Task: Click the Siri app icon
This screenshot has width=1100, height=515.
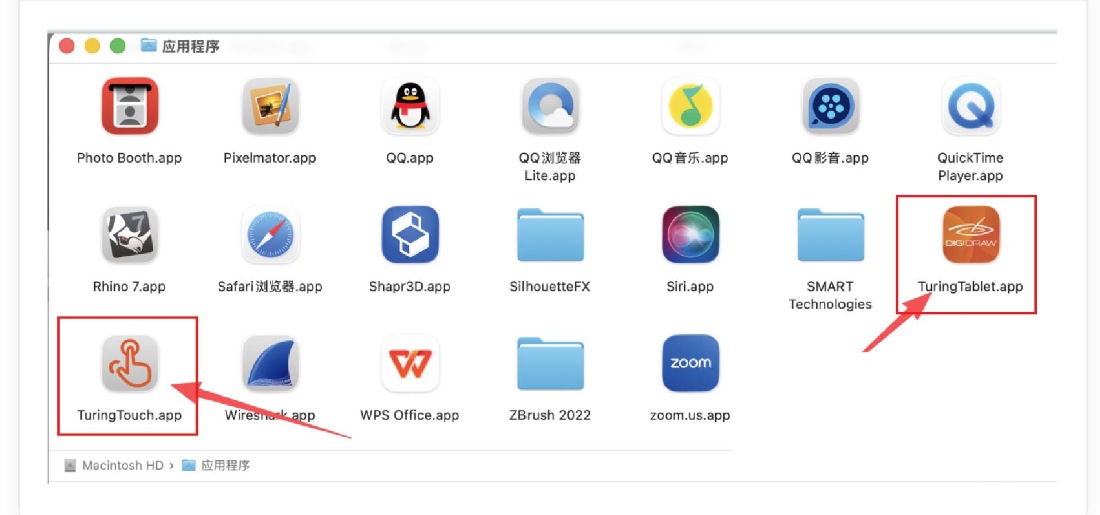Action: point(691,235)
